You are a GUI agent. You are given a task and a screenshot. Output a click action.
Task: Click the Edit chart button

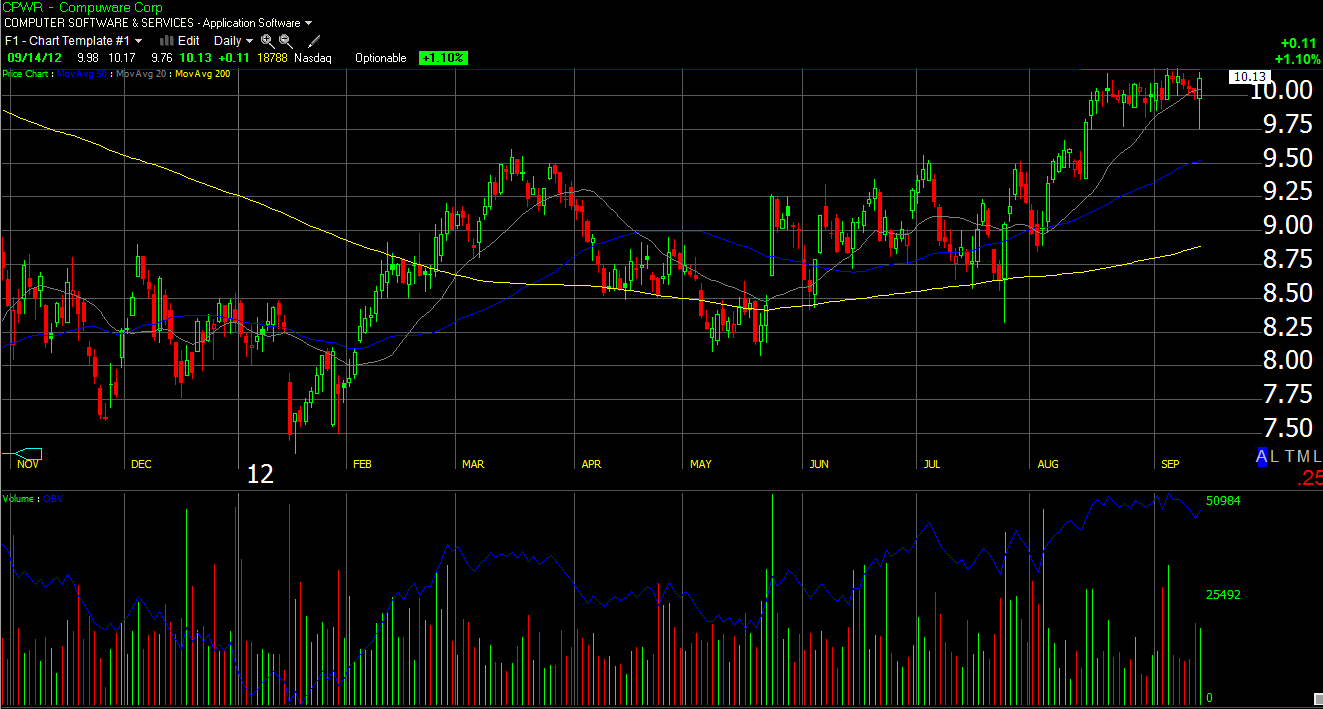[188, 41]
